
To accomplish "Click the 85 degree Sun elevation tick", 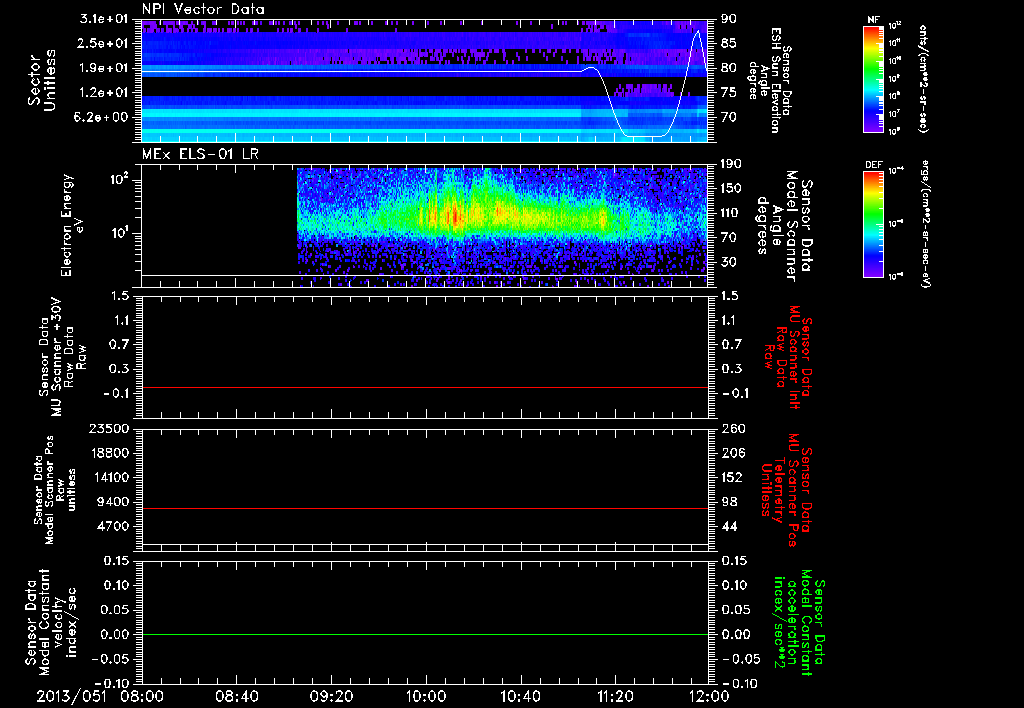I will [729, 43].
